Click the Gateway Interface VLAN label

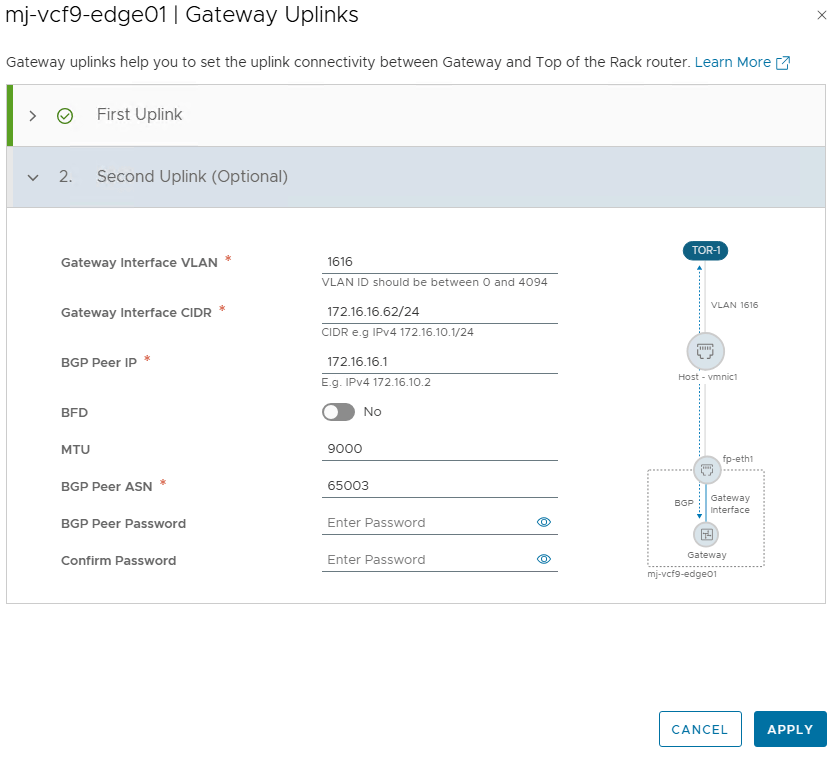click(139, 263)
